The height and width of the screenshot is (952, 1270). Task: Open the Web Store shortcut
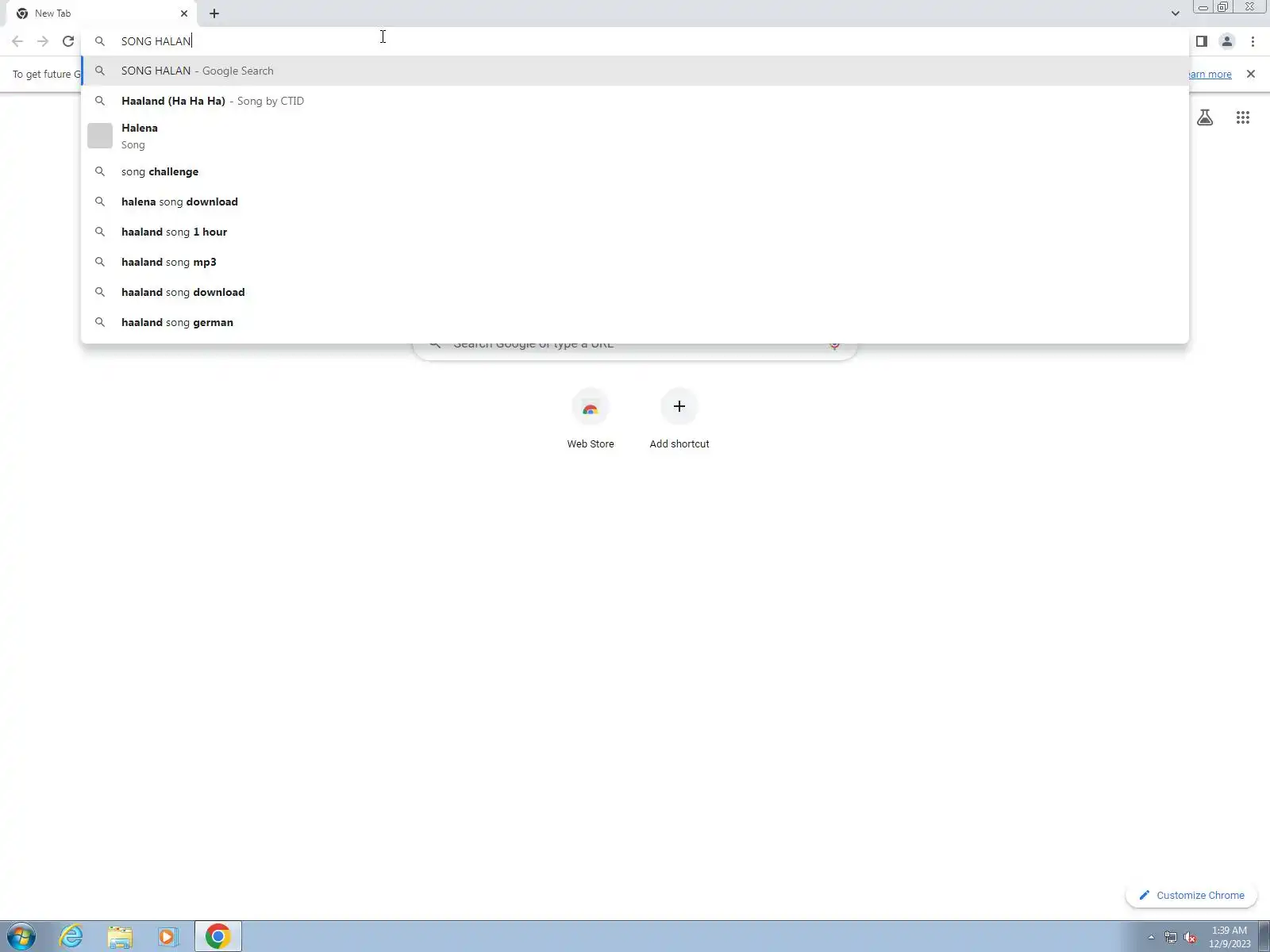[x=591, y=420]
